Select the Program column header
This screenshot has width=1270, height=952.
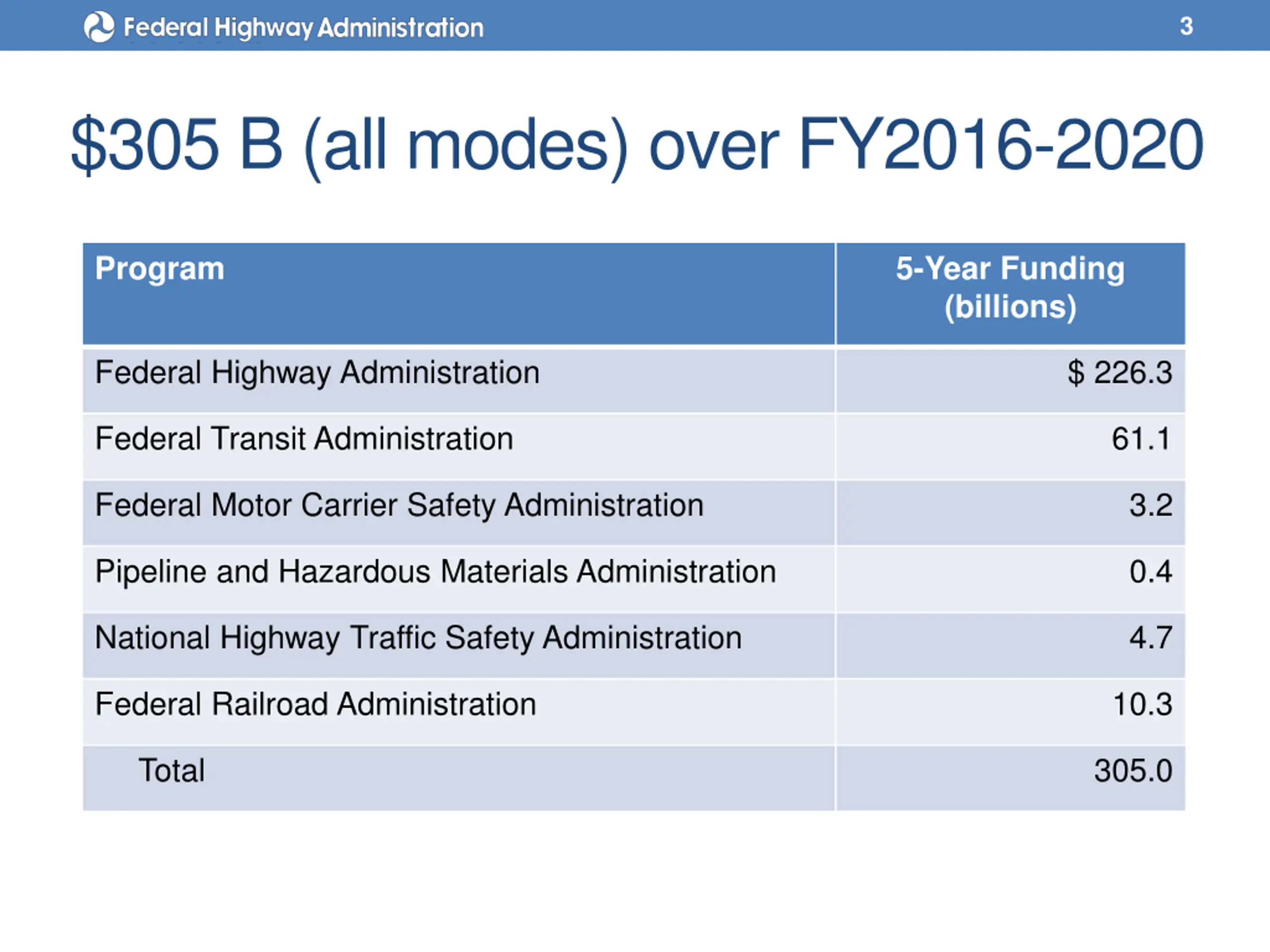click(x=160, y=269)
